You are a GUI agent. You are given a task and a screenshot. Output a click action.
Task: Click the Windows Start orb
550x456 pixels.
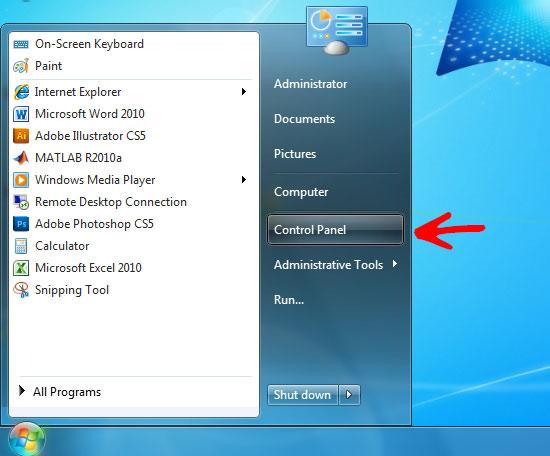click(27, 440)
